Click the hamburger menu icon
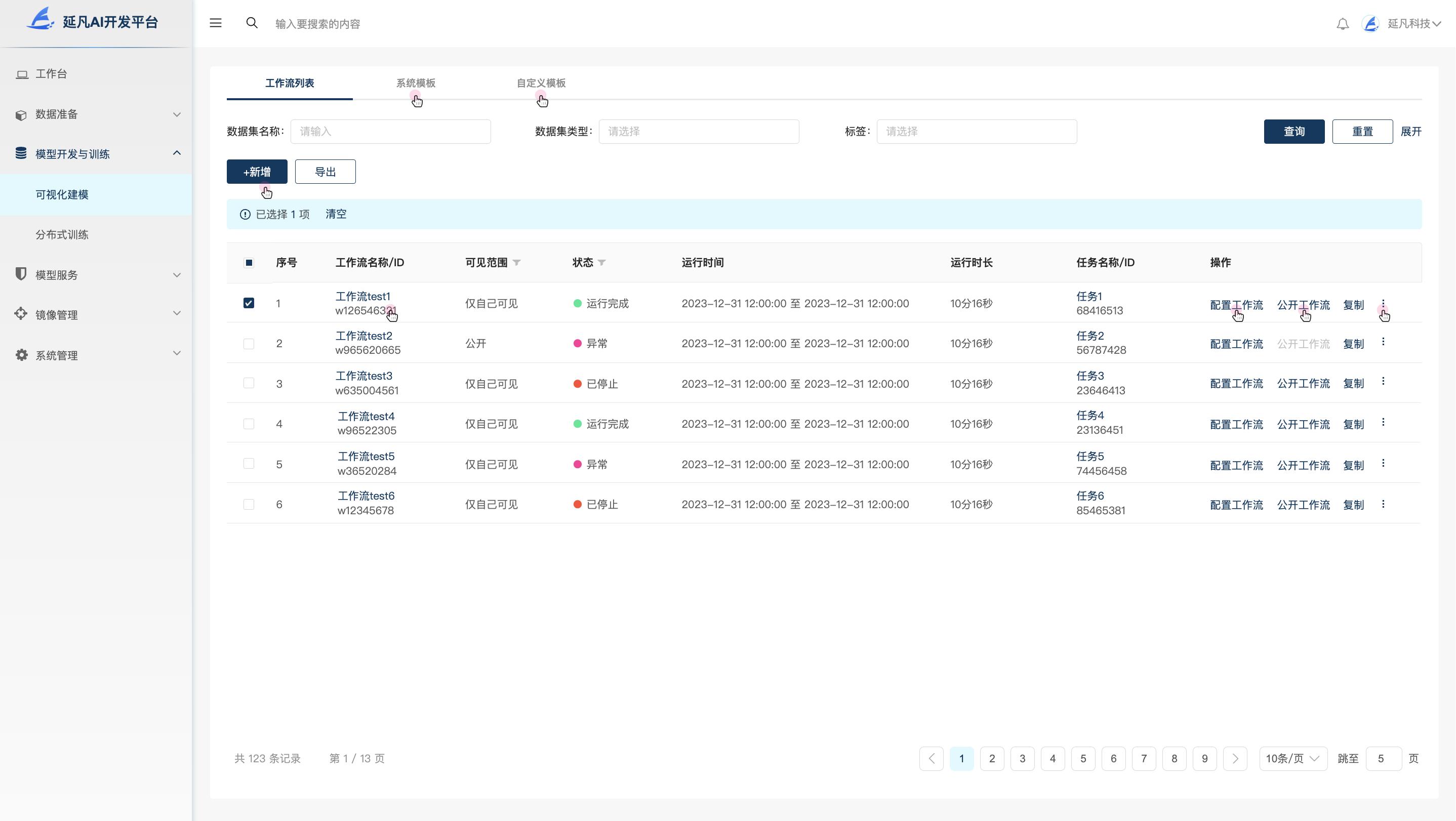Screen dimensions: 1456x821 (x=215, y=23)
